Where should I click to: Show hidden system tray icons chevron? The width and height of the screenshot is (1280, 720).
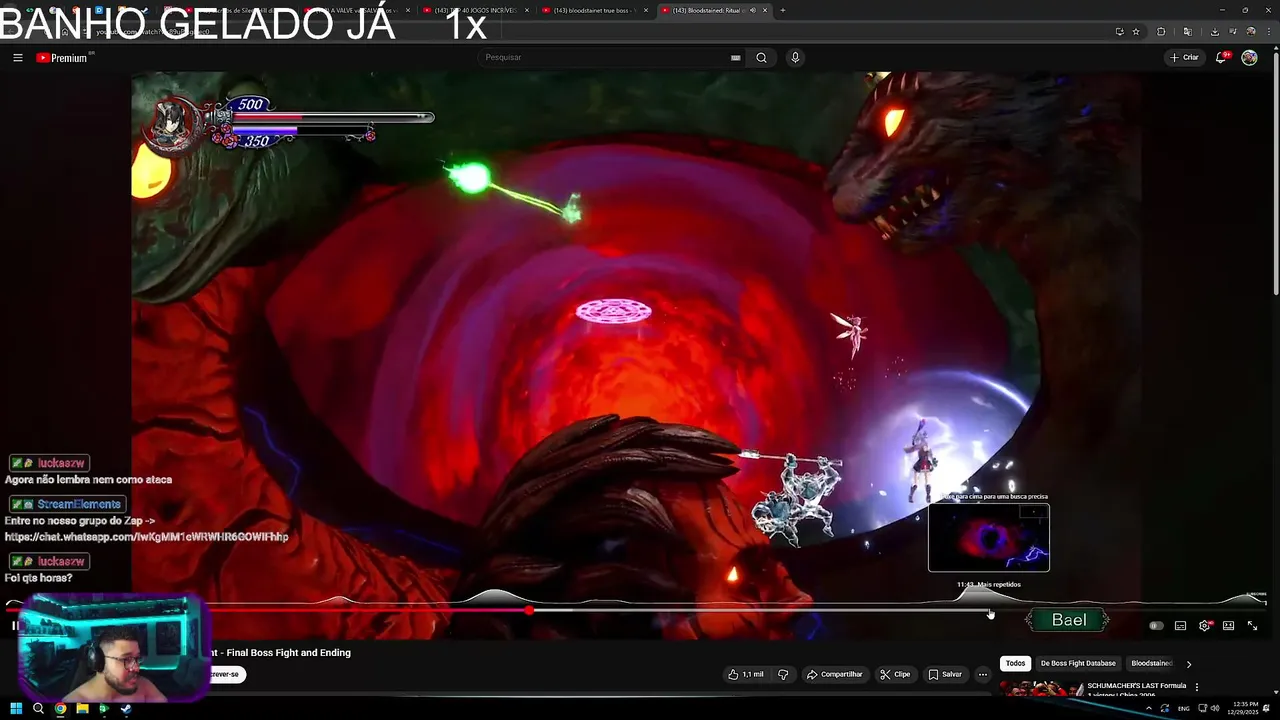coord(1148,708)
